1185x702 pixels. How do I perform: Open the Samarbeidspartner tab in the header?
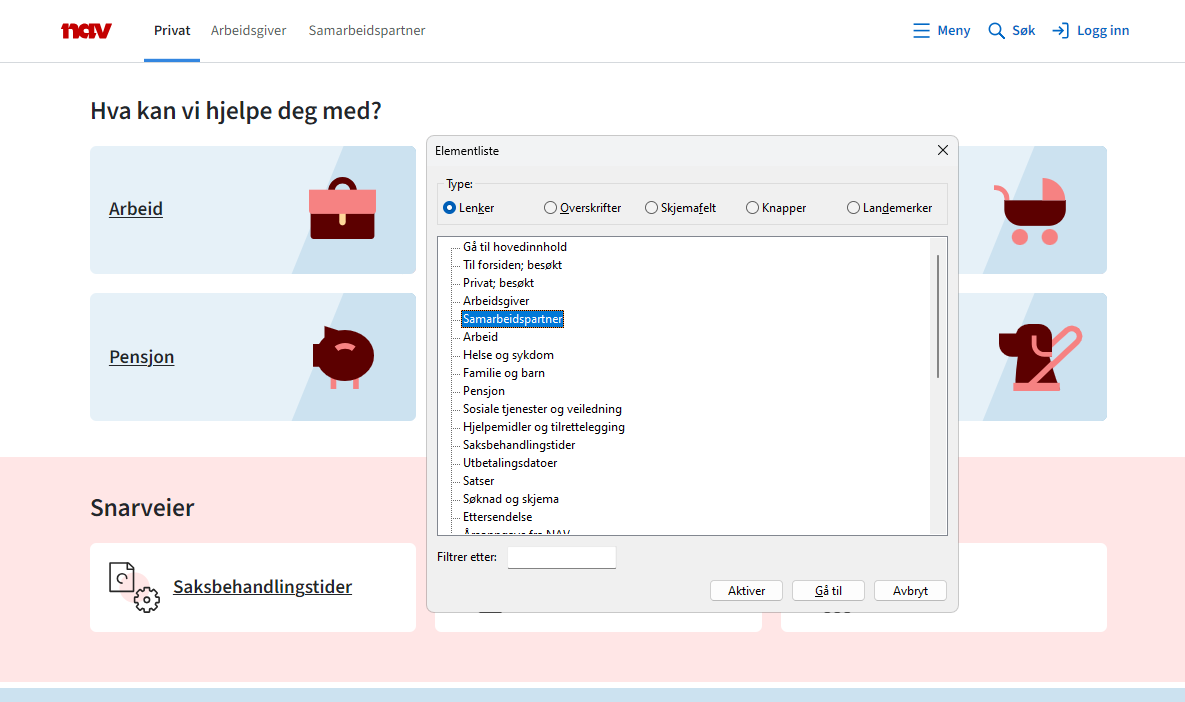coord(367,31)
